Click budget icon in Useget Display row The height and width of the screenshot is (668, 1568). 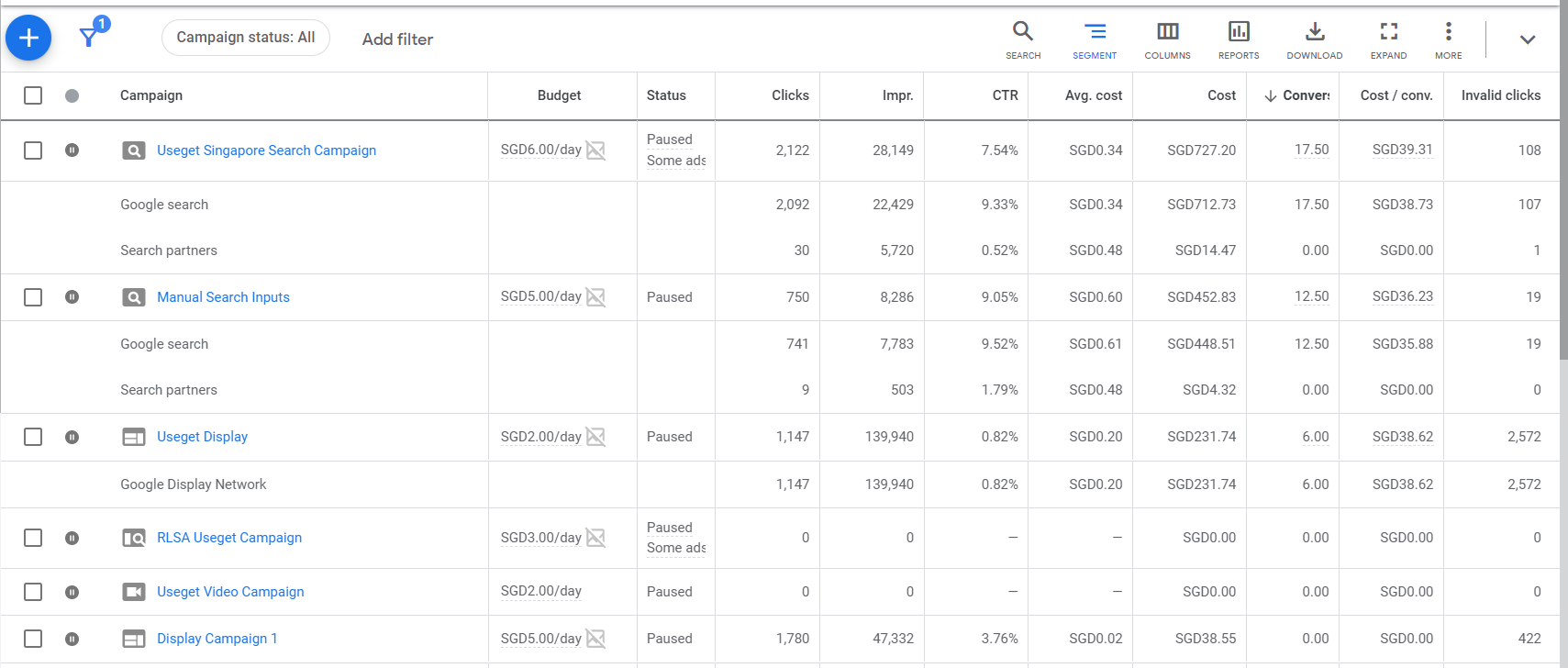(595, 437)
